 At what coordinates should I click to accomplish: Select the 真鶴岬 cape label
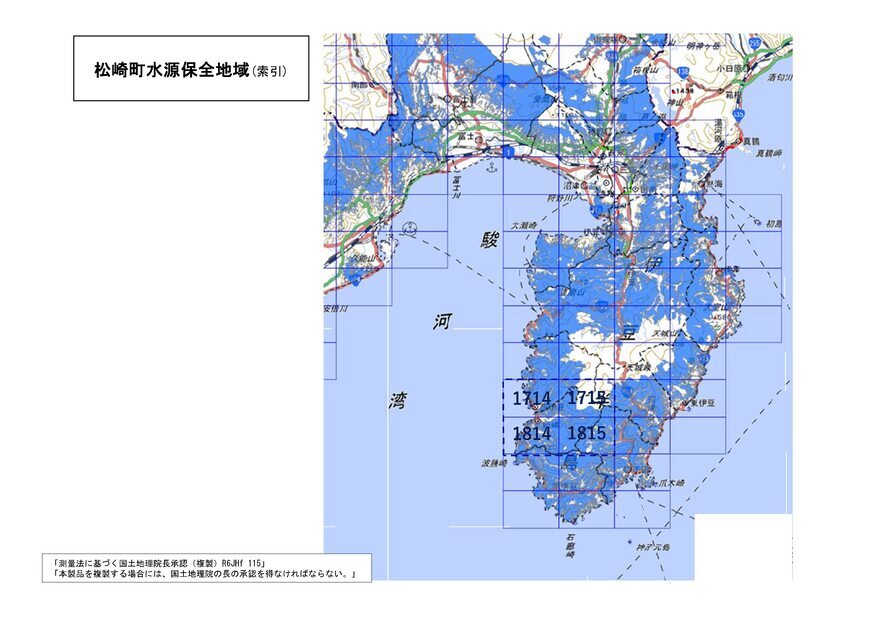click(768, 153)
